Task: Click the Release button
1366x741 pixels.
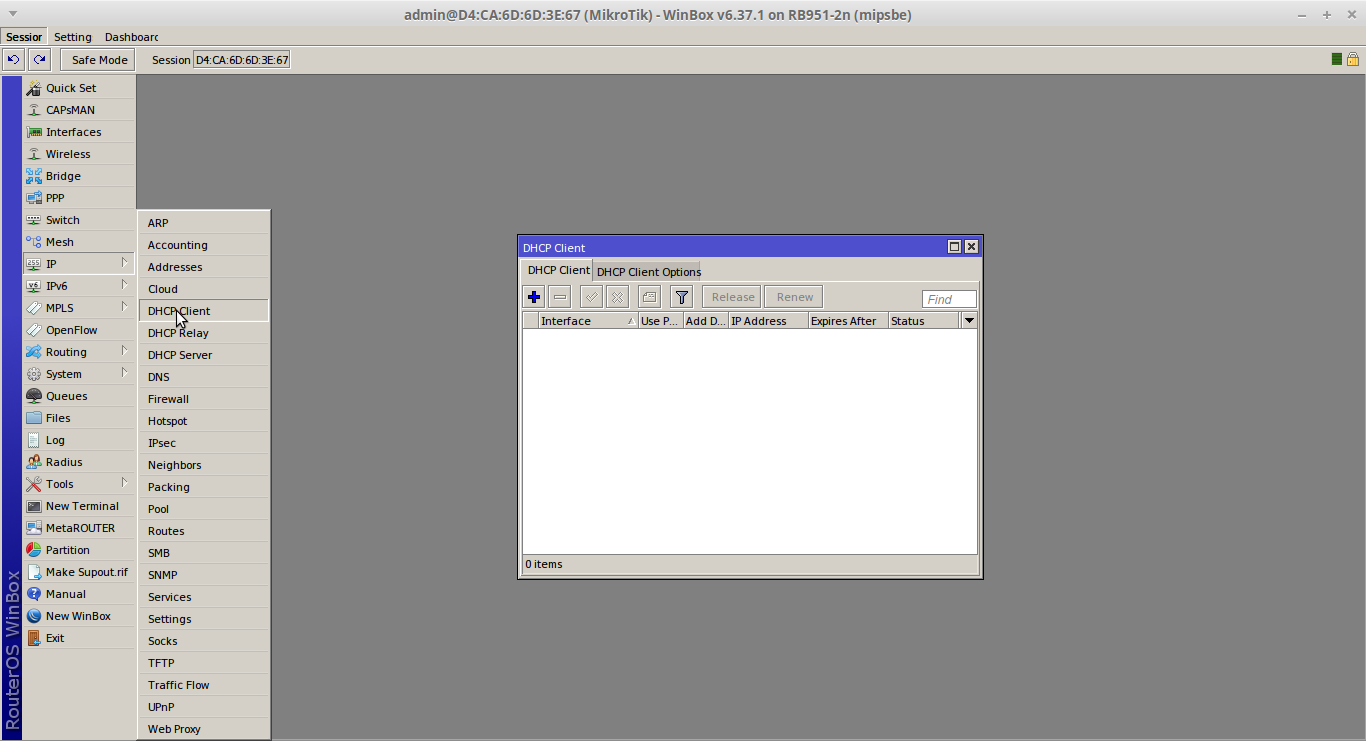Action: tap(733, 297)
